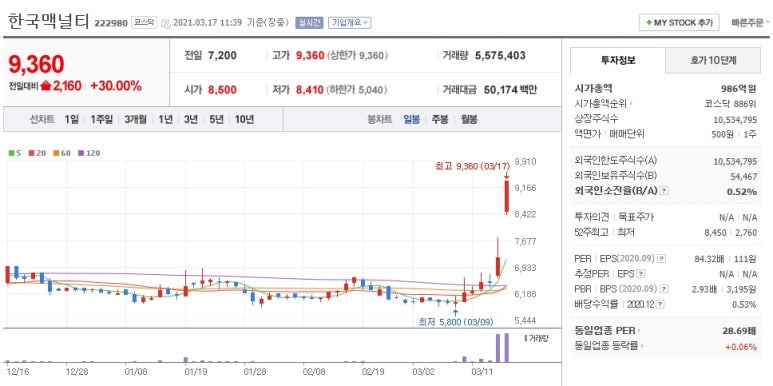Screen dimensions: 773x386
Task: Click the green 5-day moving average legend
Action: [x=15, y=153]
